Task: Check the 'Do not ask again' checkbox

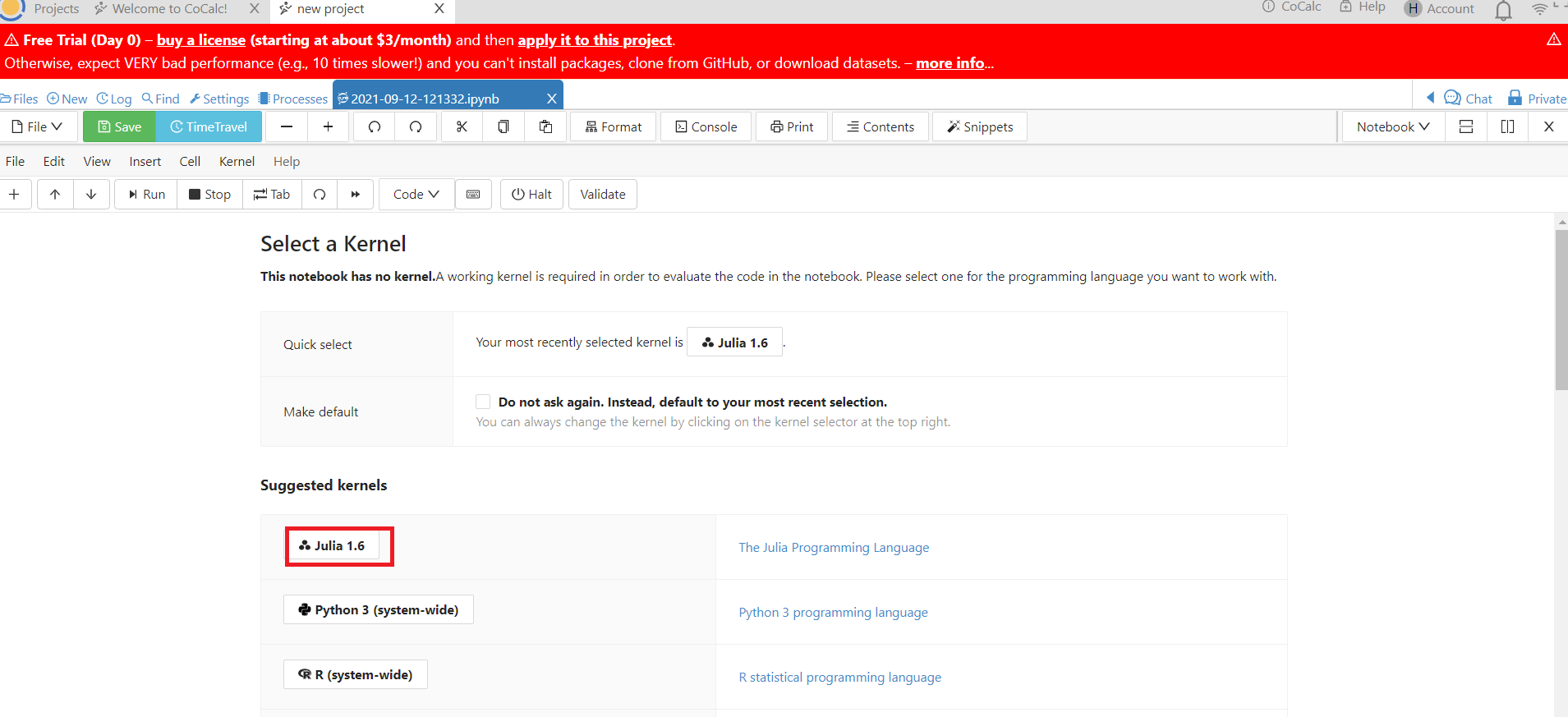Action: (x=483, y=402)
